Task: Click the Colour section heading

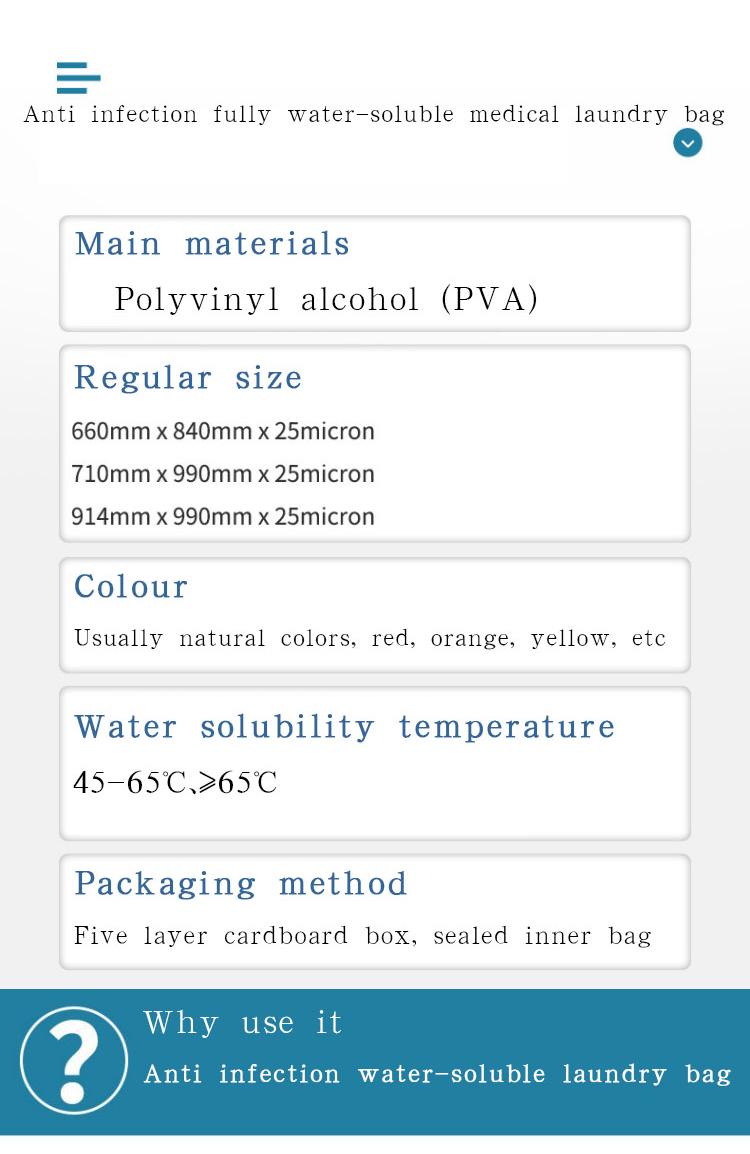Action: (131, 587)
